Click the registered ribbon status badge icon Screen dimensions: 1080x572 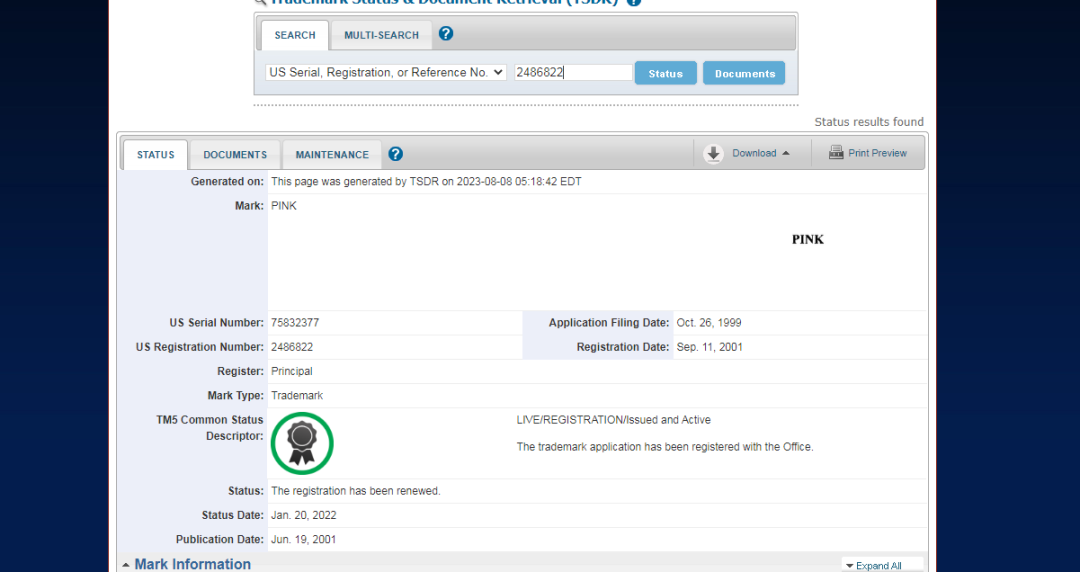(302, 443)
